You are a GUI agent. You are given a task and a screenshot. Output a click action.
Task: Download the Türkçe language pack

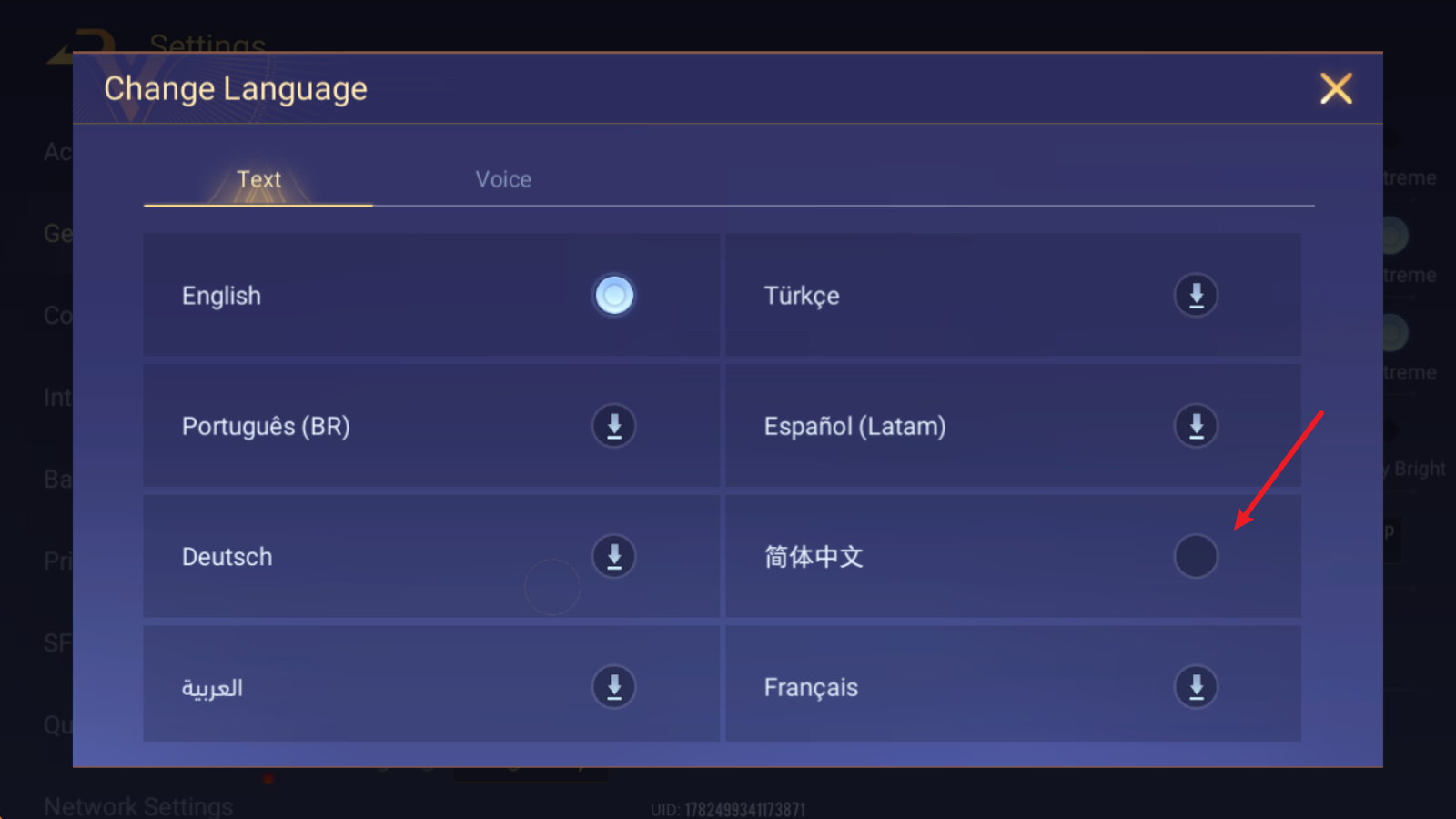point(1196,295)
